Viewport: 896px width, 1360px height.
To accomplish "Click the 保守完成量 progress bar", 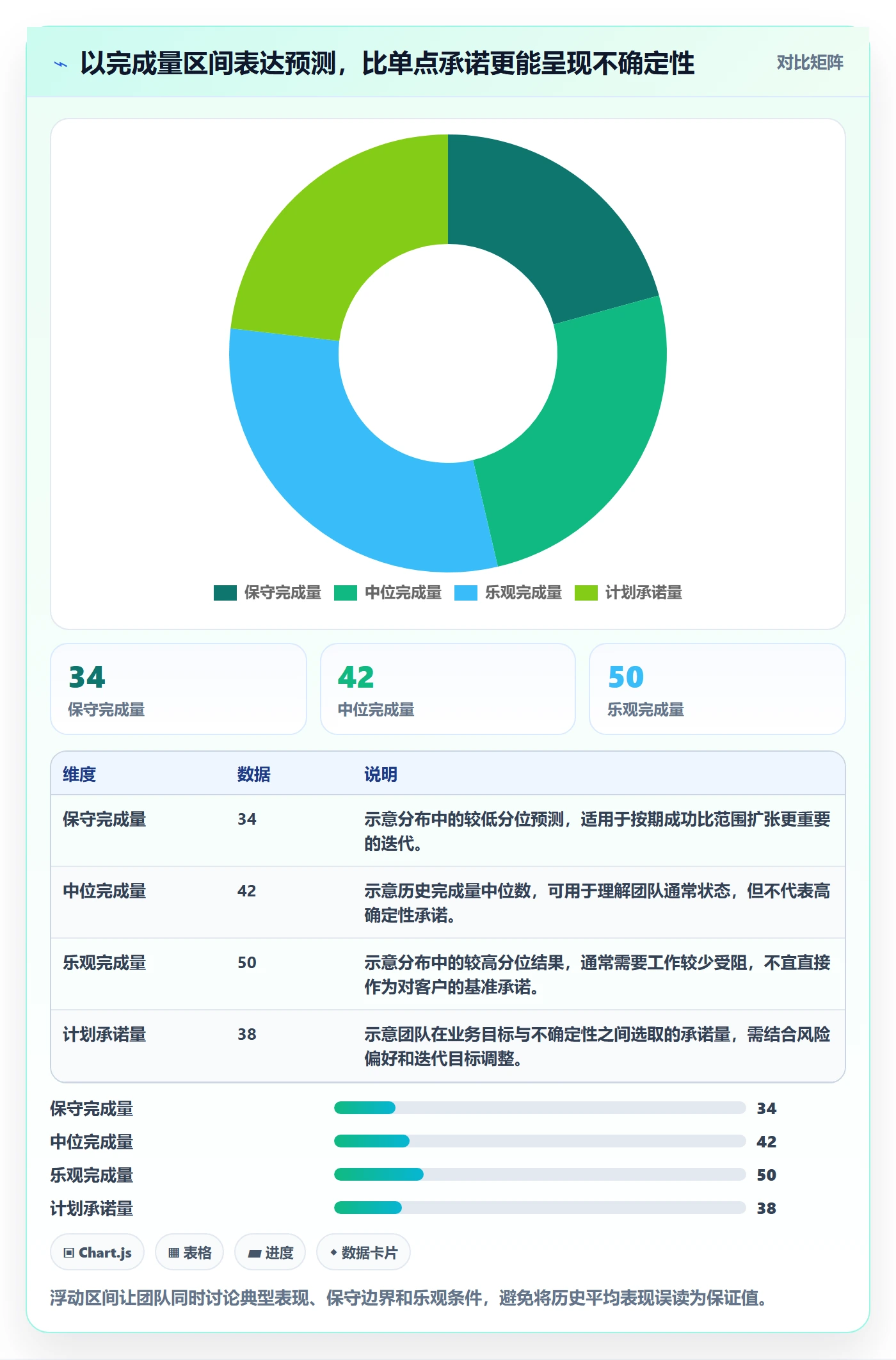I will (x=540, y=1108).
